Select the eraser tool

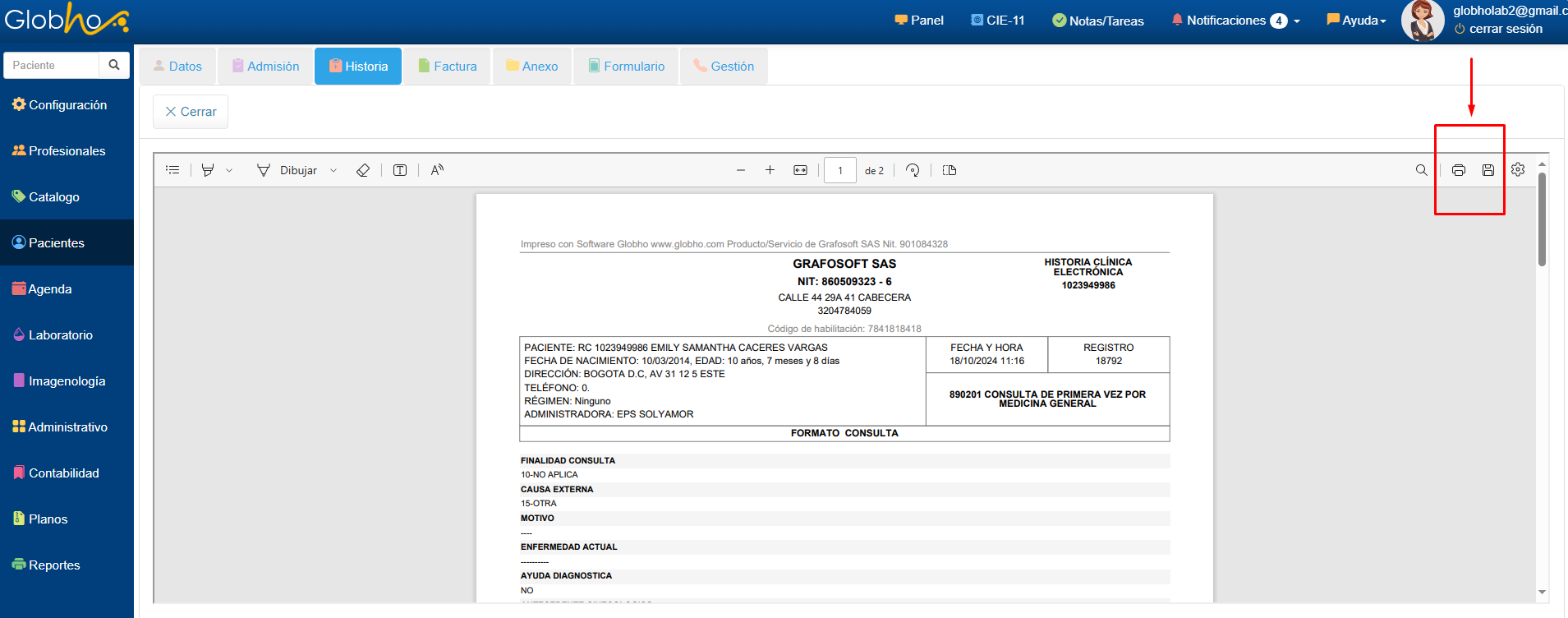362,170
